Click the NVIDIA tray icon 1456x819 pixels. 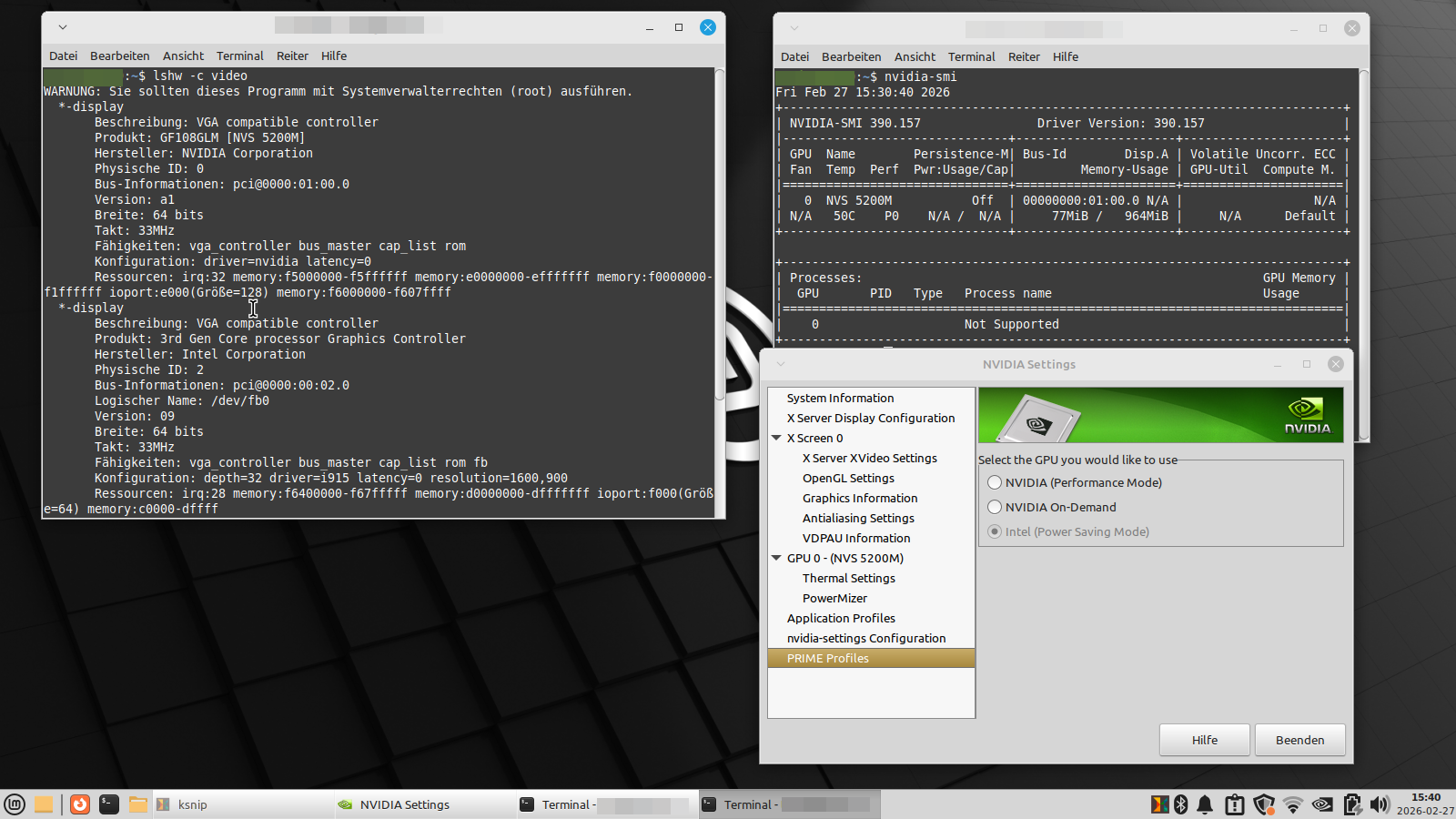pyautogui.click(x=1322, y=804)
